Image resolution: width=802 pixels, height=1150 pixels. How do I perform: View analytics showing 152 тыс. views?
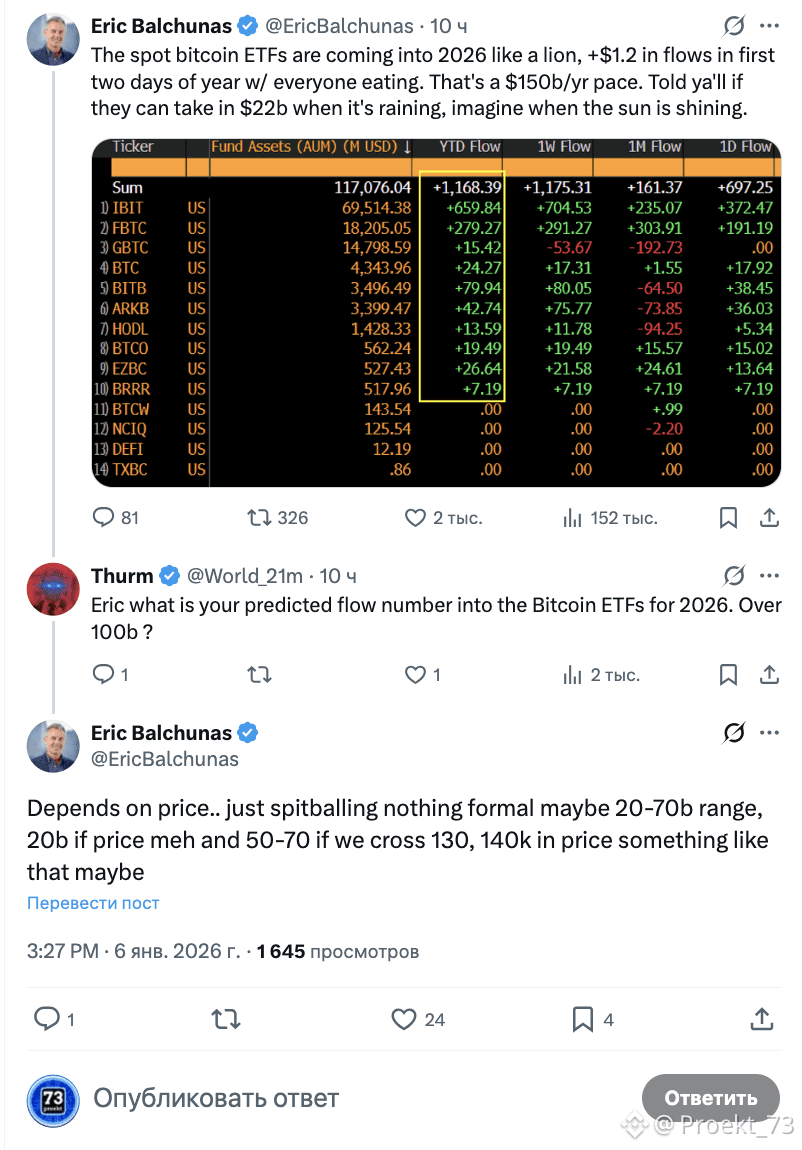[573, 517]
